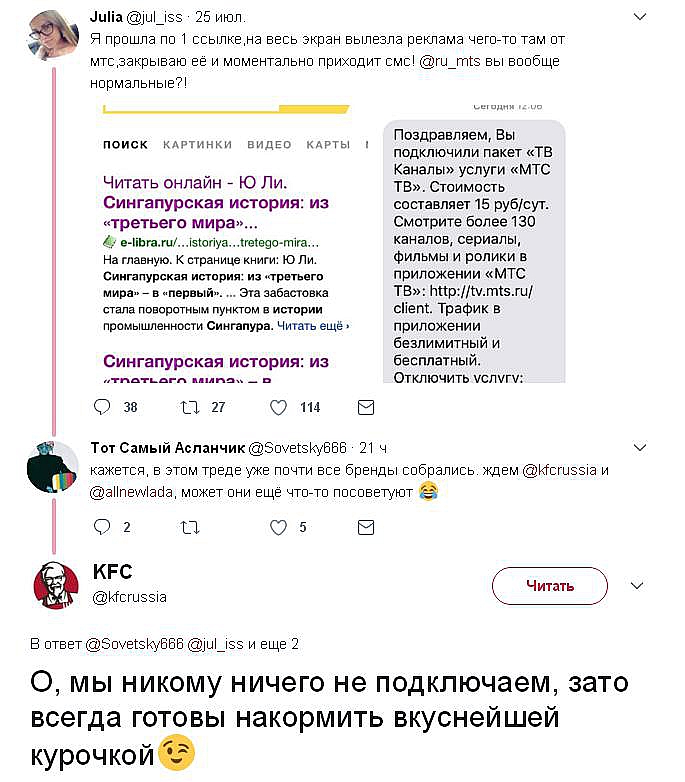Viewport: 685px width, 782px height.
Task: Expand options menu on Julia's tweet
Action: [639, 17]
